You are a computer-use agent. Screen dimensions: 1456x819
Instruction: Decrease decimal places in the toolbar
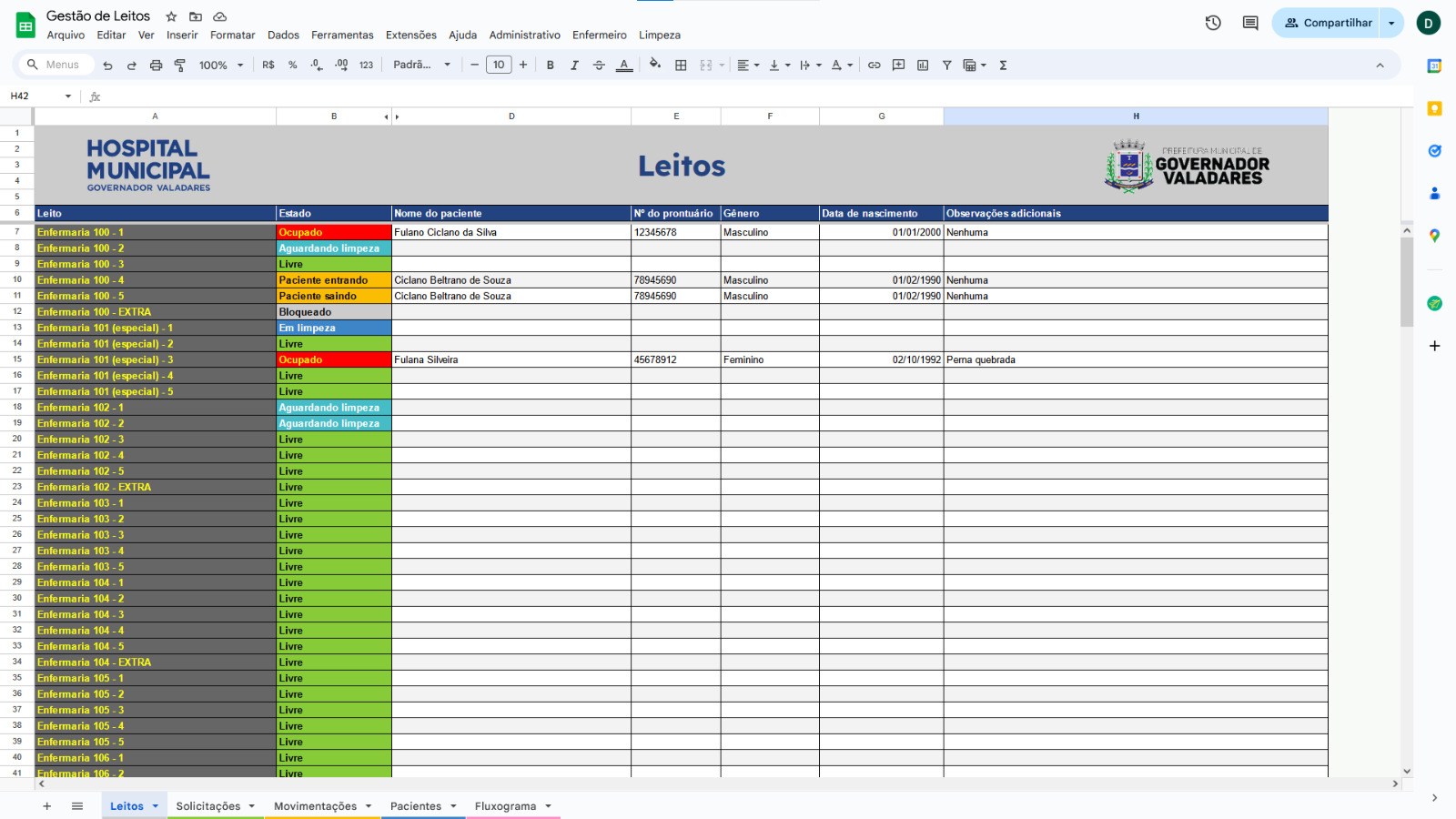317,65
